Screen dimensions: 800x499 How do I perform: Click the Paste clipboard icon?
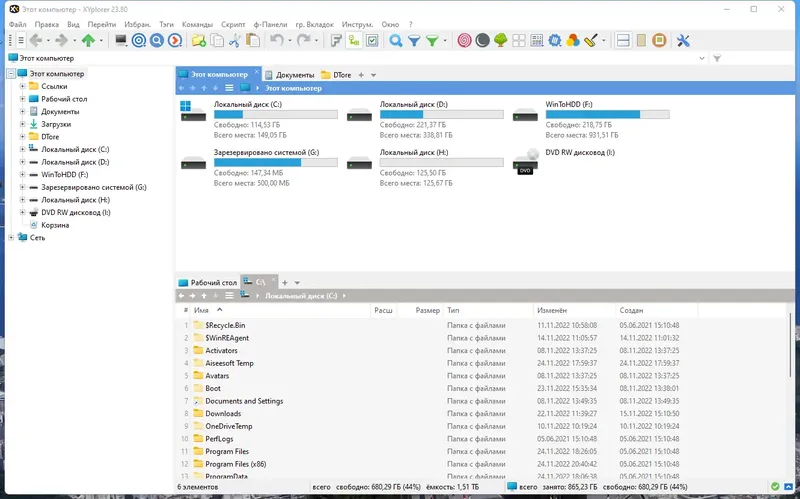(253, 40)
